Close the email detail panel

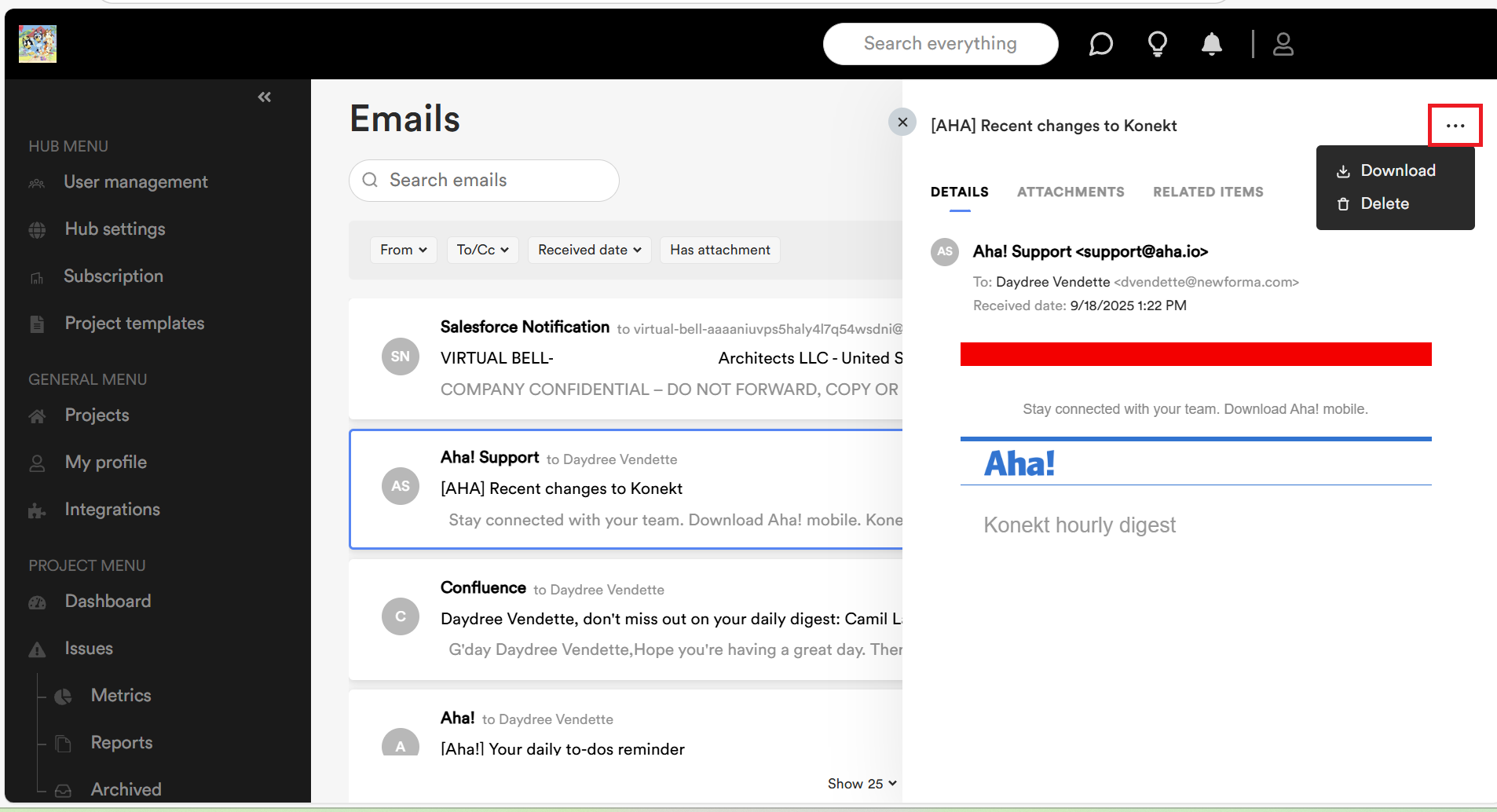pos(902,122)
